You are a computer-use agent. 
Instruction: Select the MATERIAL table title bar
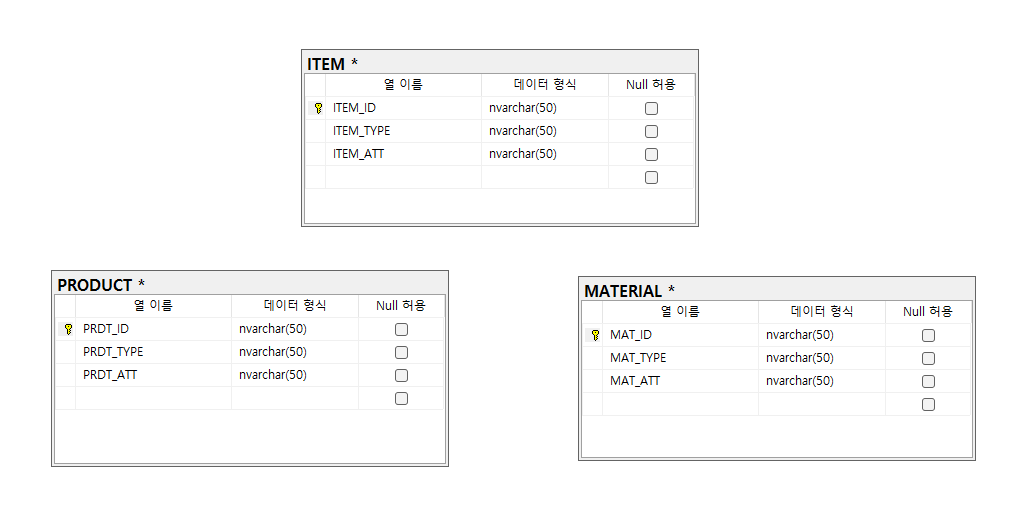point(776,290)
